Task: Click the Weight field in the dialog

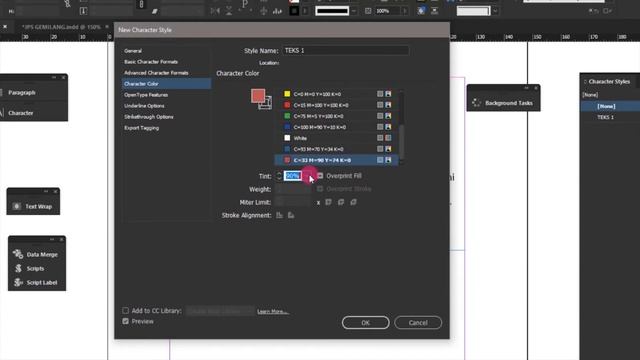Action: (x=293, y=189)
